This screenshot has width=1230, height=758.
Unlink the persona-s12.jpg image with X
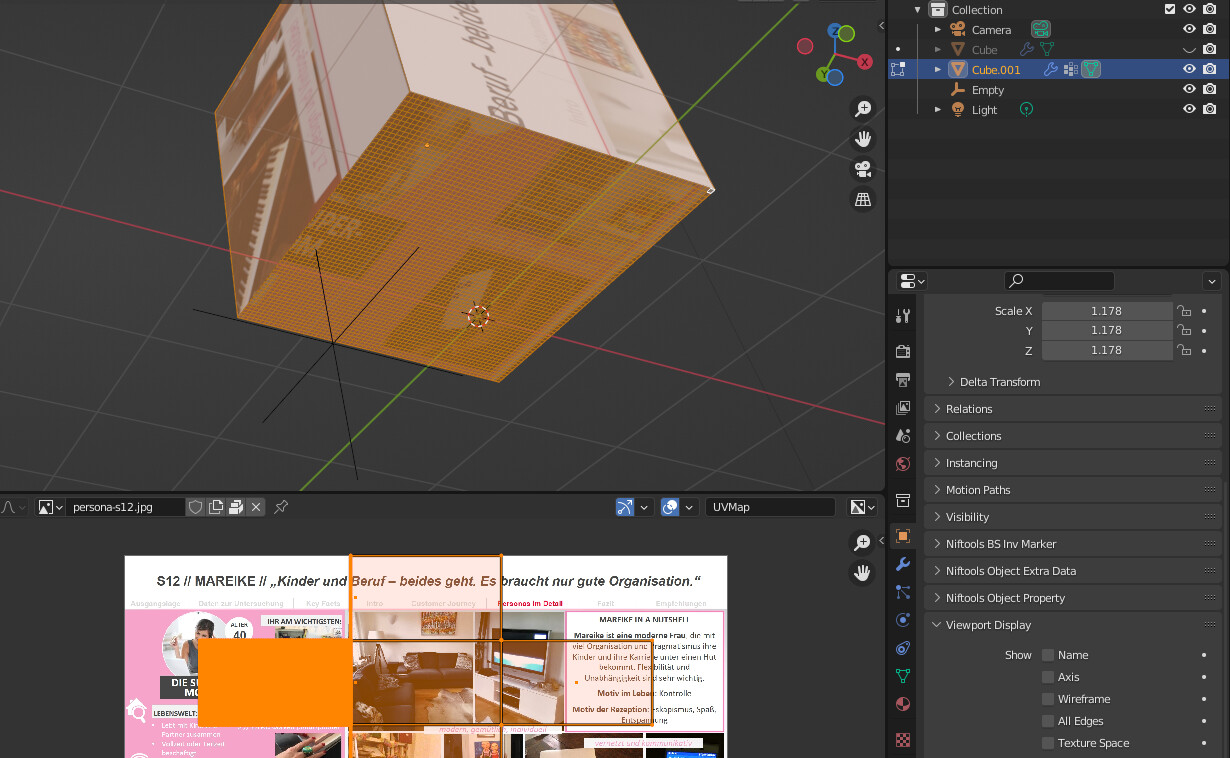pos(256,507)
